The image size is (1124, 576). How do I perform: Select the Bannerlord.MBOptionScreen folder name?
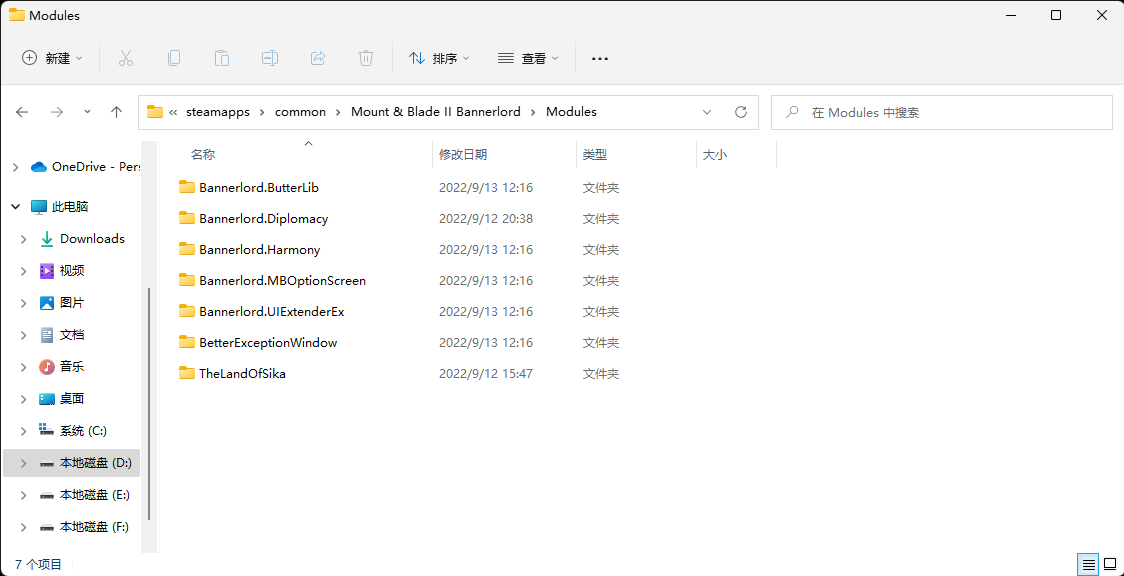click(x=282, y=281)
